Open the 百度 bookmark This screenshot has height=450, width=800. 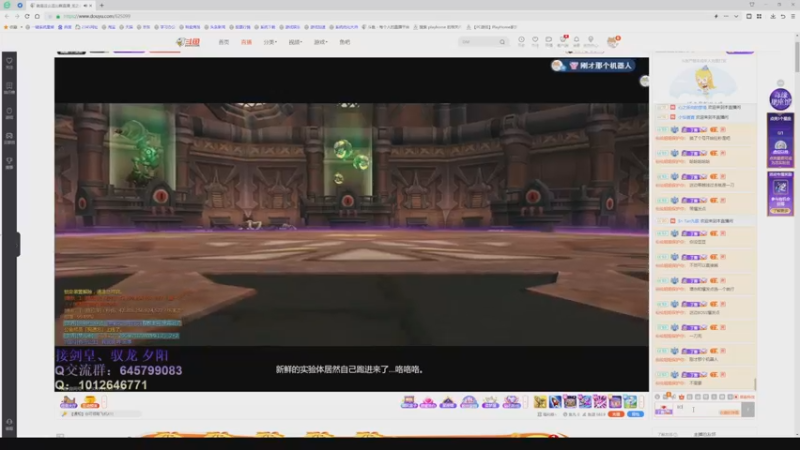tap(65, 27)
